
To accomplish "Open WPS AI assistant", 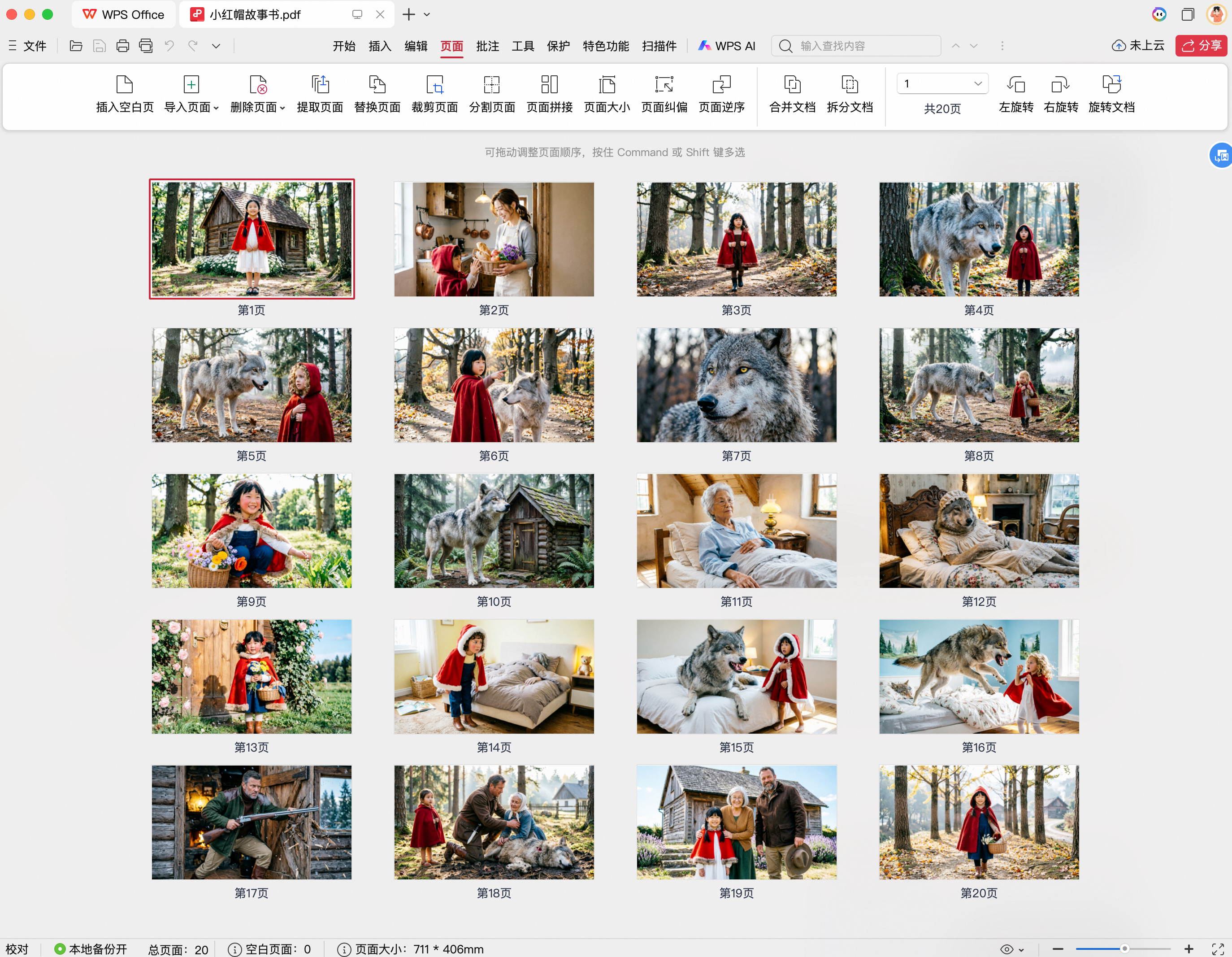I will click(x=727, y=46).
